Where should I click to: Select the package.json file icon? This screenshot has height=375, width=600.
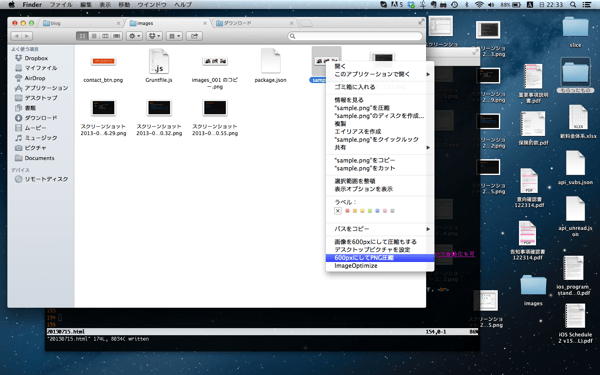coord(271,60)
